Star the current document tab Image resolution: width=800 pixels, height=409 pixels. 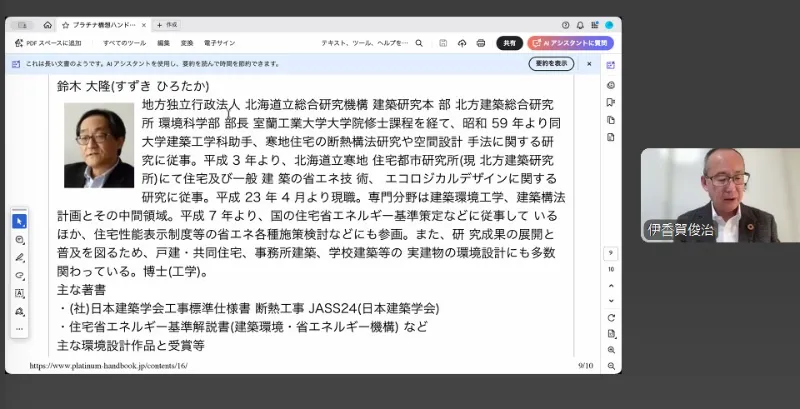66,24
